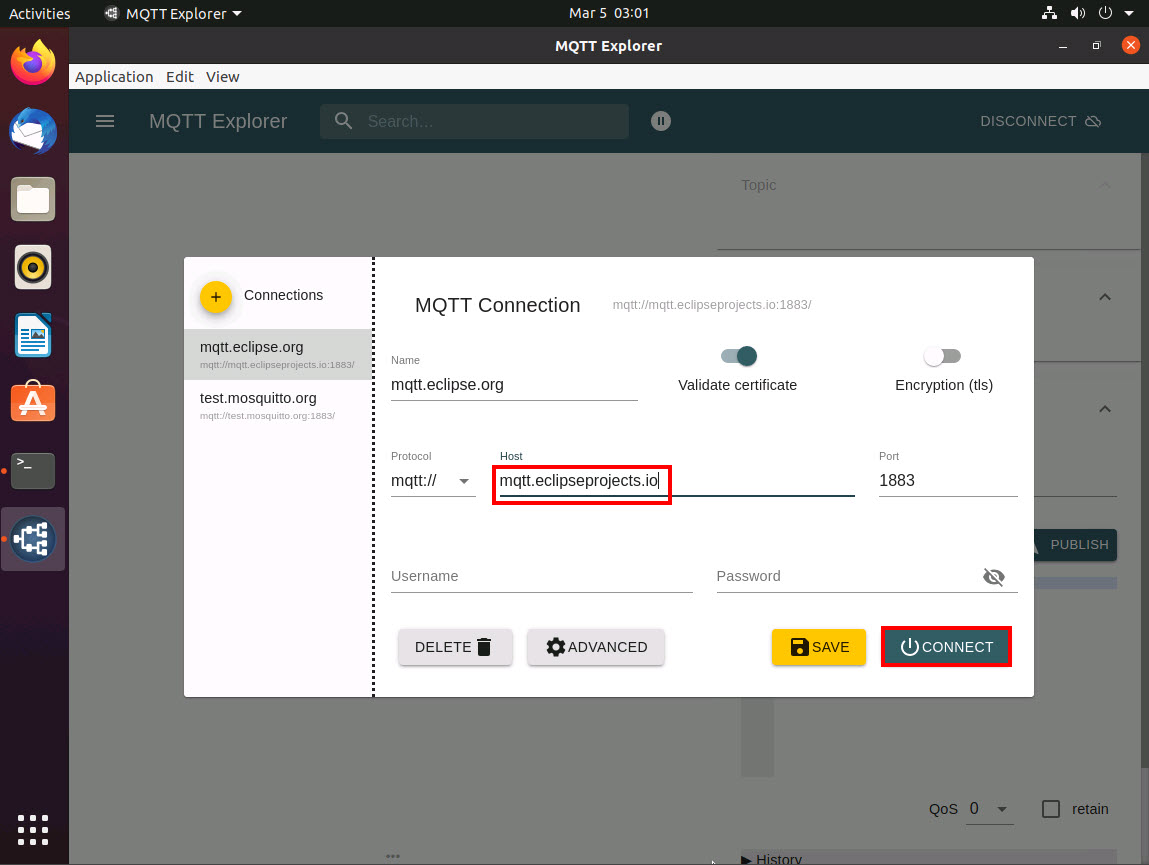Click the pause icon beside search bar
The height and width of the screenshot is (865, 1149).
point(660,121)
